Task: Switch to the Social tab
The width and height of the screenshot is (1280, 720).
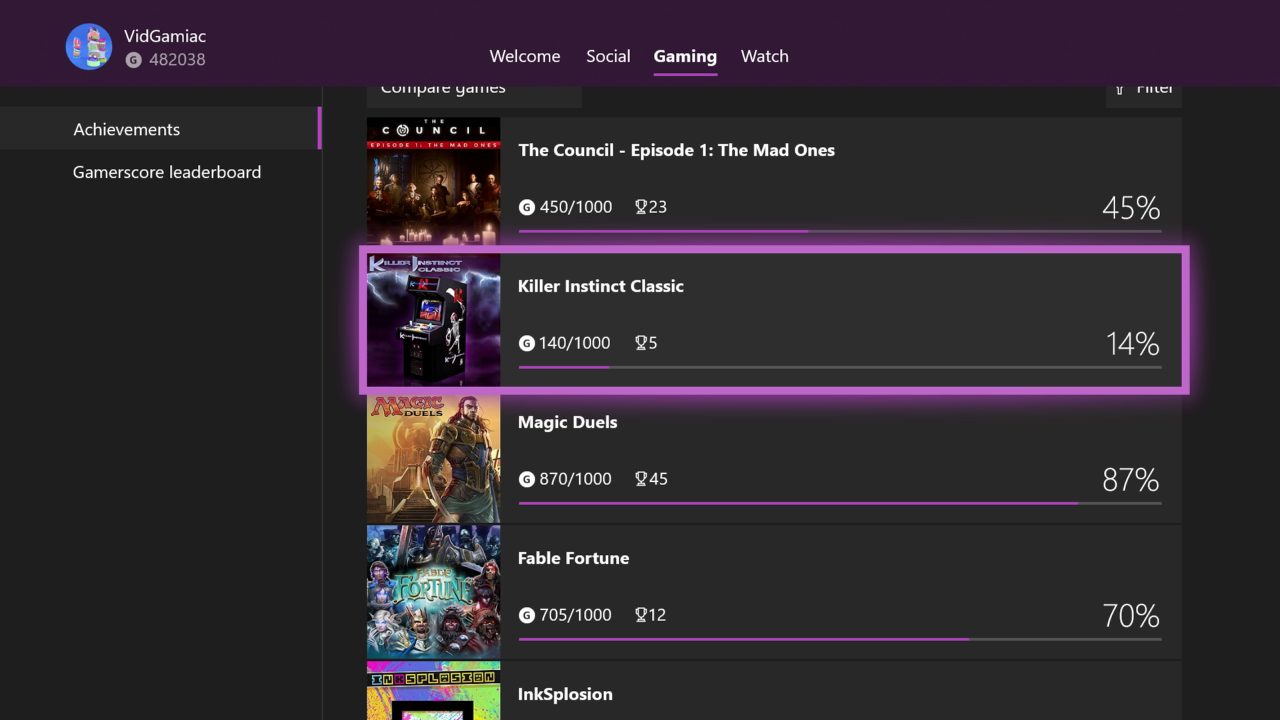Action: click(608, 57)
